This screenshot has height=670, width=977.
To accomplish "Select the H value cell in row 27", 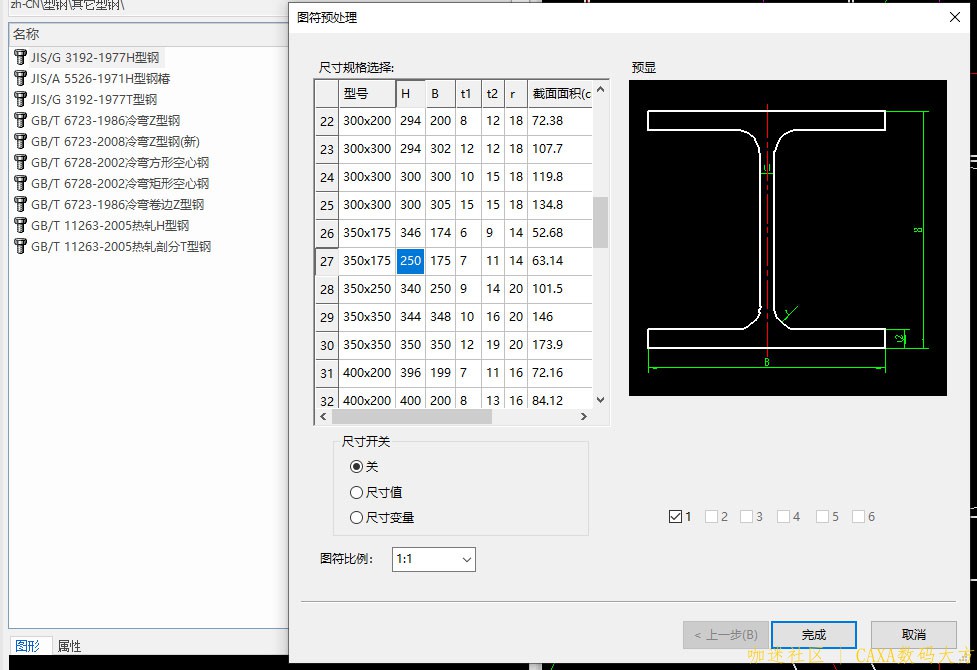I will click(410, 261).
